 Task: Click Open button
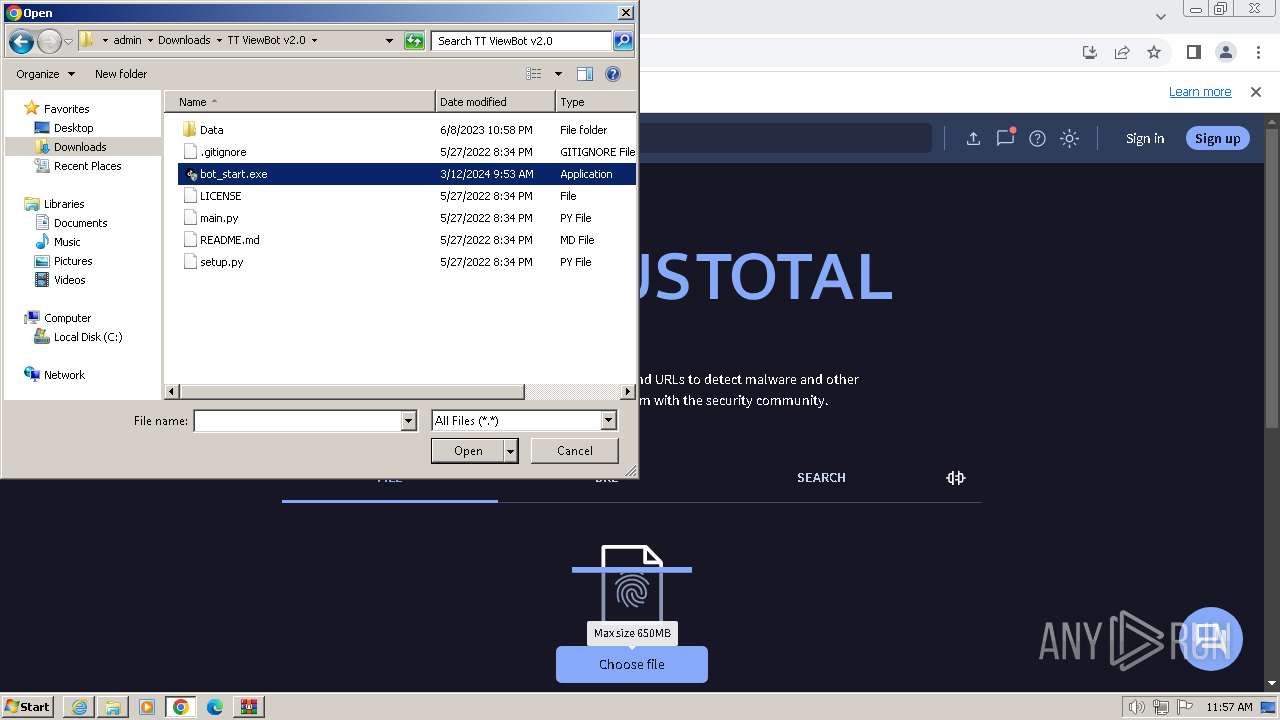point(468,451)
